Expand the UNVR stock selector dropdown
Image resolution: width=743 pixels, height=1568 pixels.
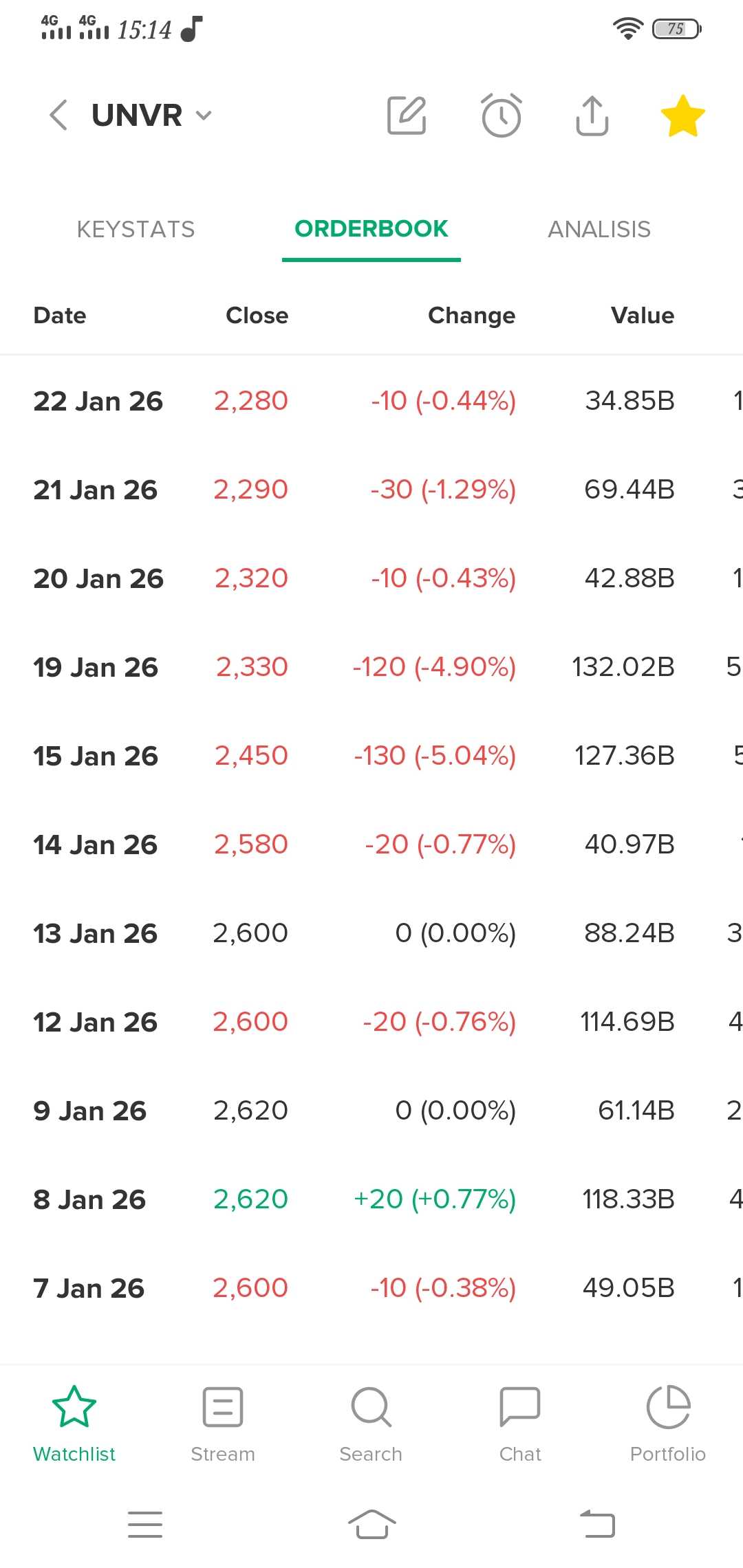[x=203, y=115]
